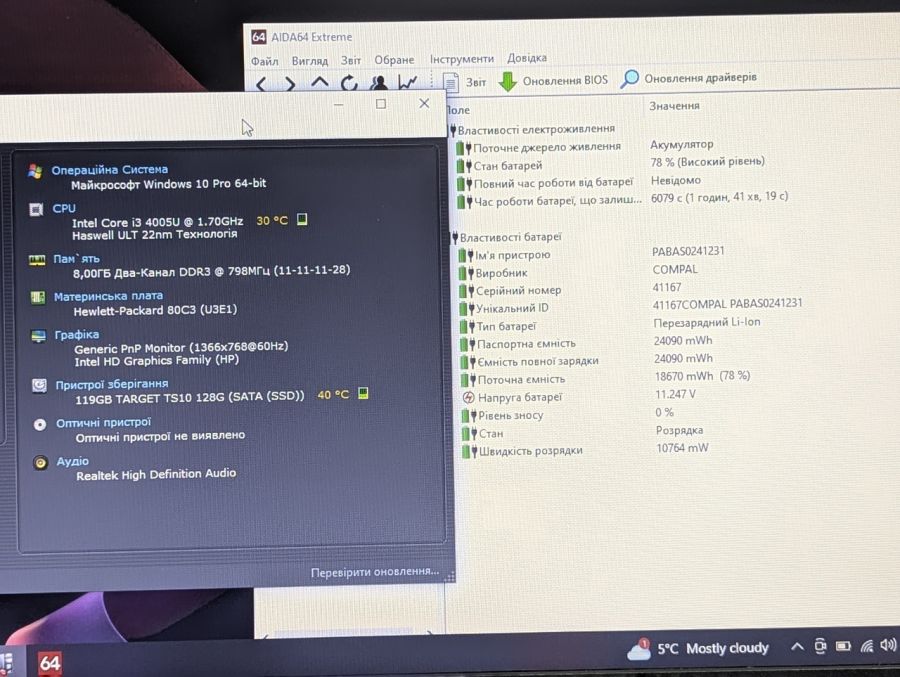Click the Значення column header
The image size is (900, 677).
point(674,106)
